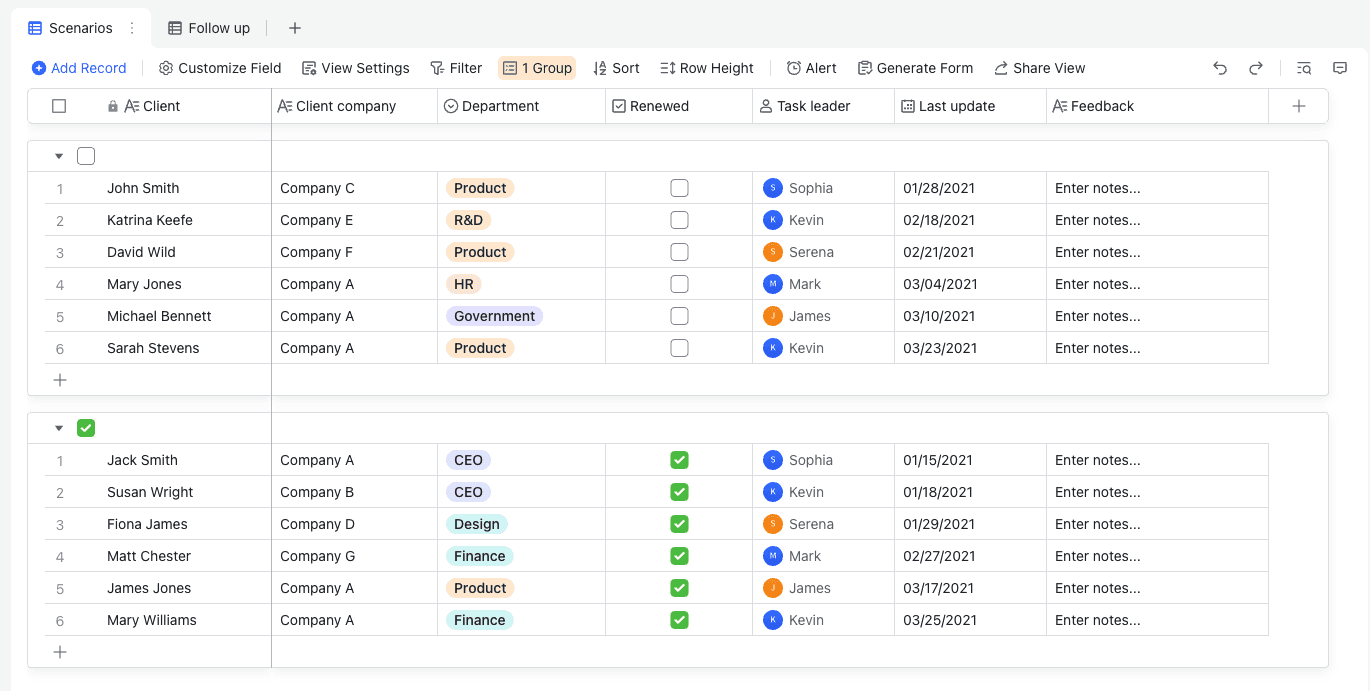Open Alert settings
The height and width of the screenshot is (691, 1370).
811,68
